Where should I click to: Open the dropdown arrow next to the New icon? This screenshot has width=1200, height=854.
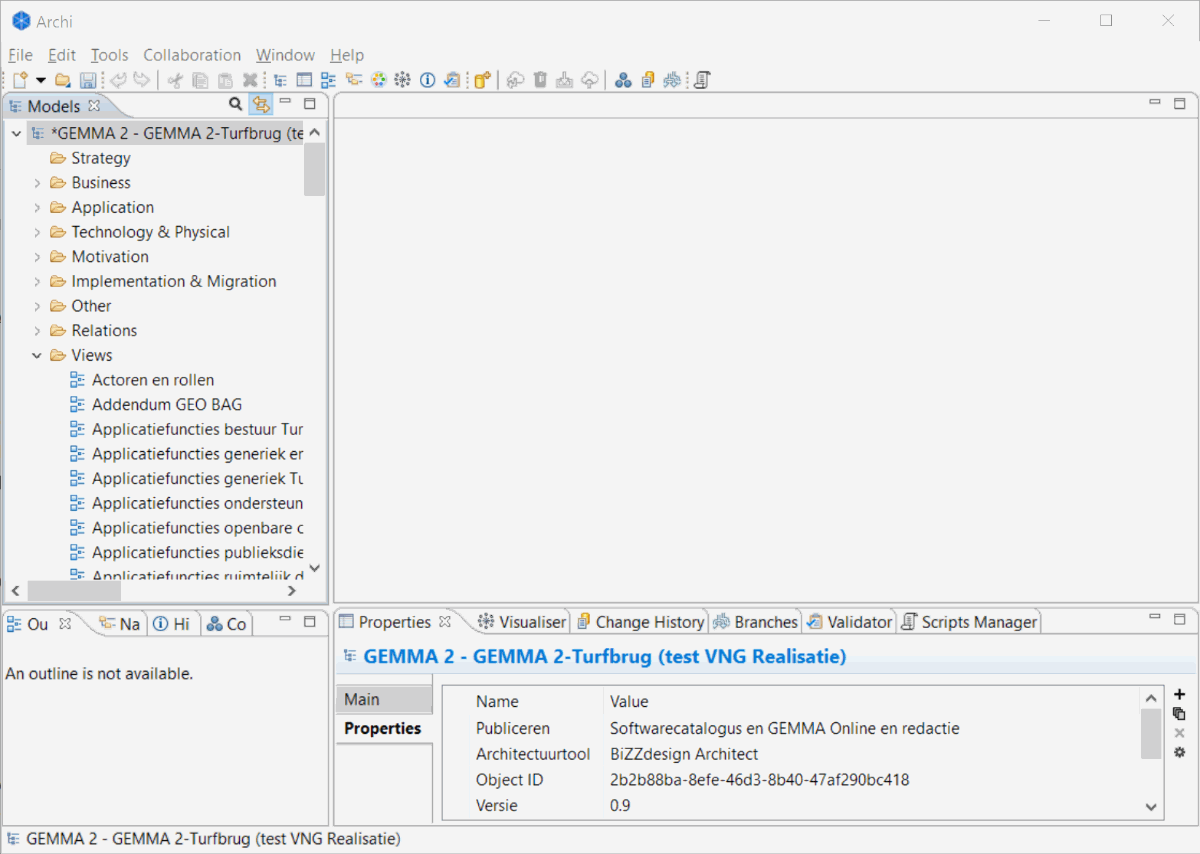(x=41, y=80)
